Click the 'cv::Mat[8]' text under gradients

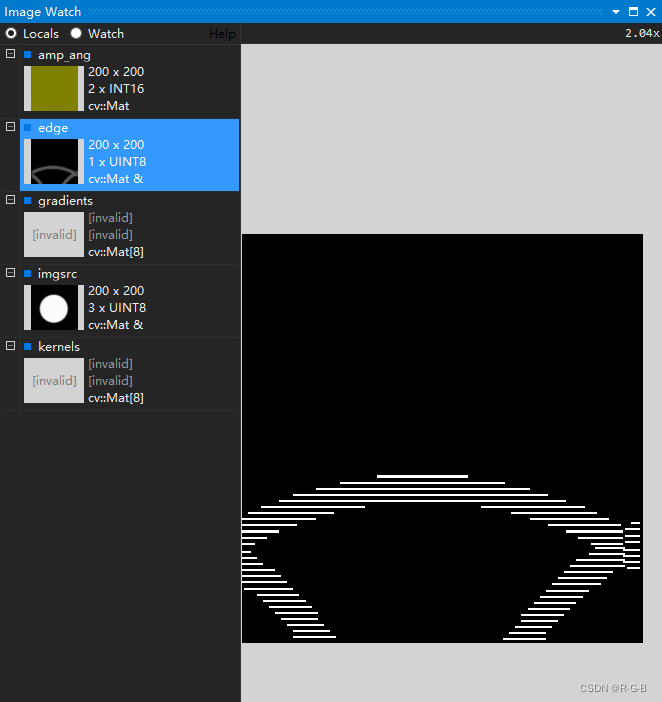(116, 252)
